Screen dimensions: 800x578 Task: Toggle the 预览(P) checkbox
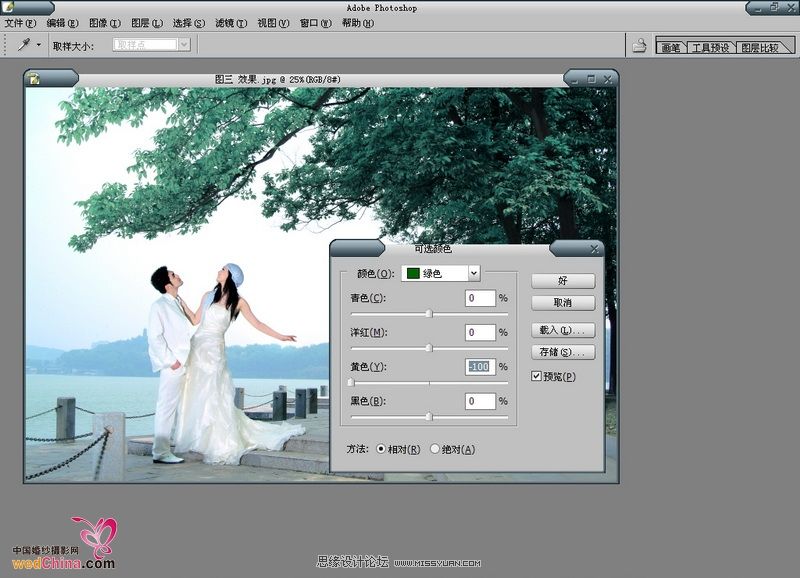click(x=536, y=376)
